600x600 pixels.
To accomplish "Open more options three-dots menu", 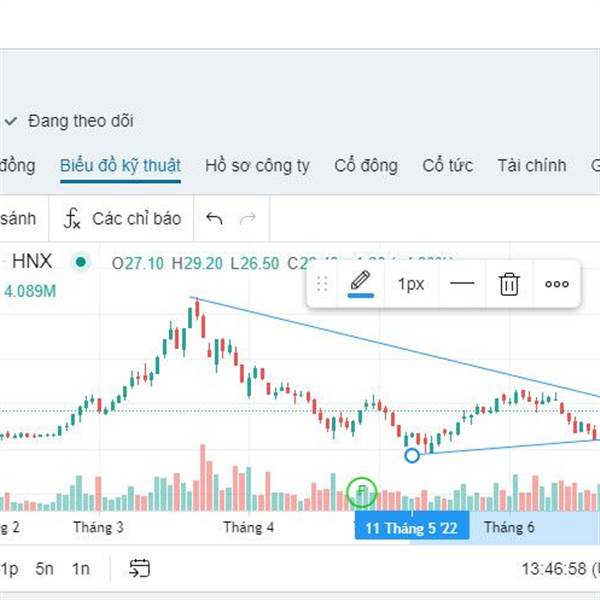I will pos(557,284).
